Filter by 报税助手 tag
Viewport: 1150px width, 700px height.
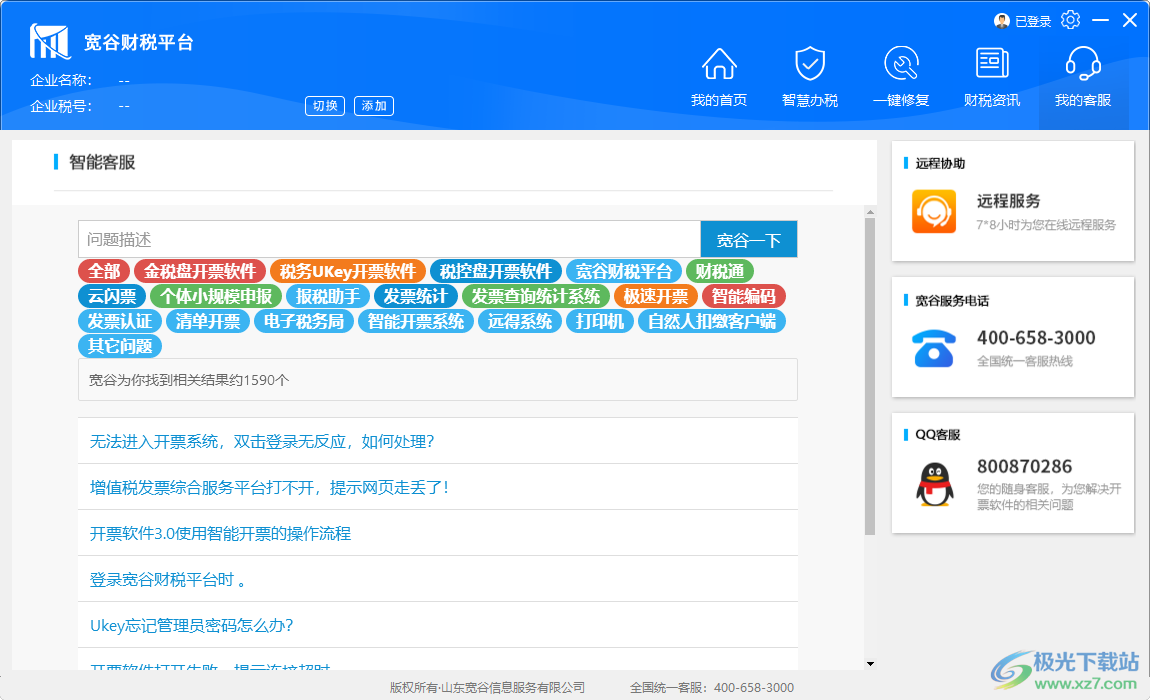pyautogui.click(x=328, y=296)
